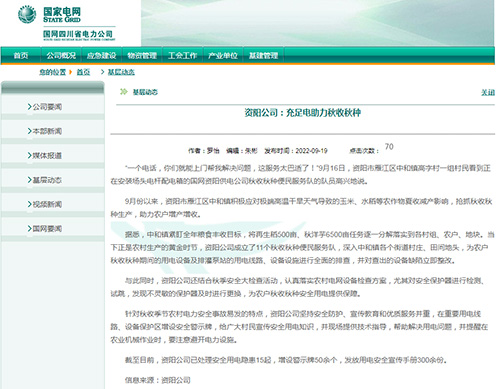This screenshot has width=500, height=389.
Task: Open the 基建管理 navigation menu item
Action: tap(263, 55)
